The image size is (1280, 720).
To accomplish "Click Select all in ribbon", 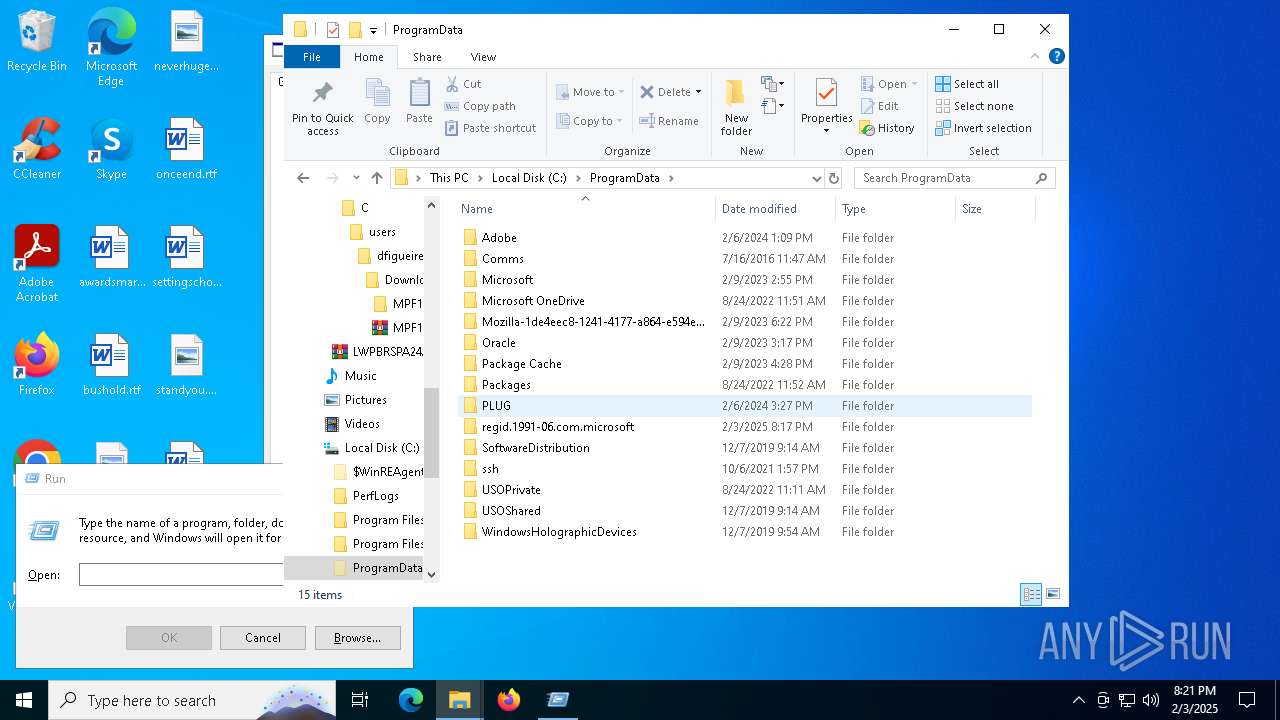I will click(x=967, y=84).
